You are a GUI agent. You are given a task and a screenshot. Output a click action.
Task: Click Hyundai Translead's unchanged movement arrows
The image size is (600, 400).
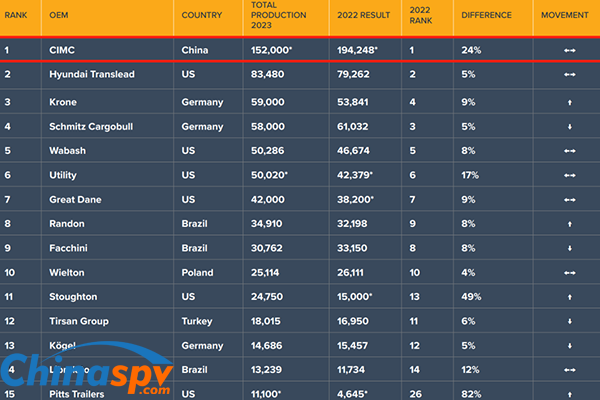[x=570, y=75]
